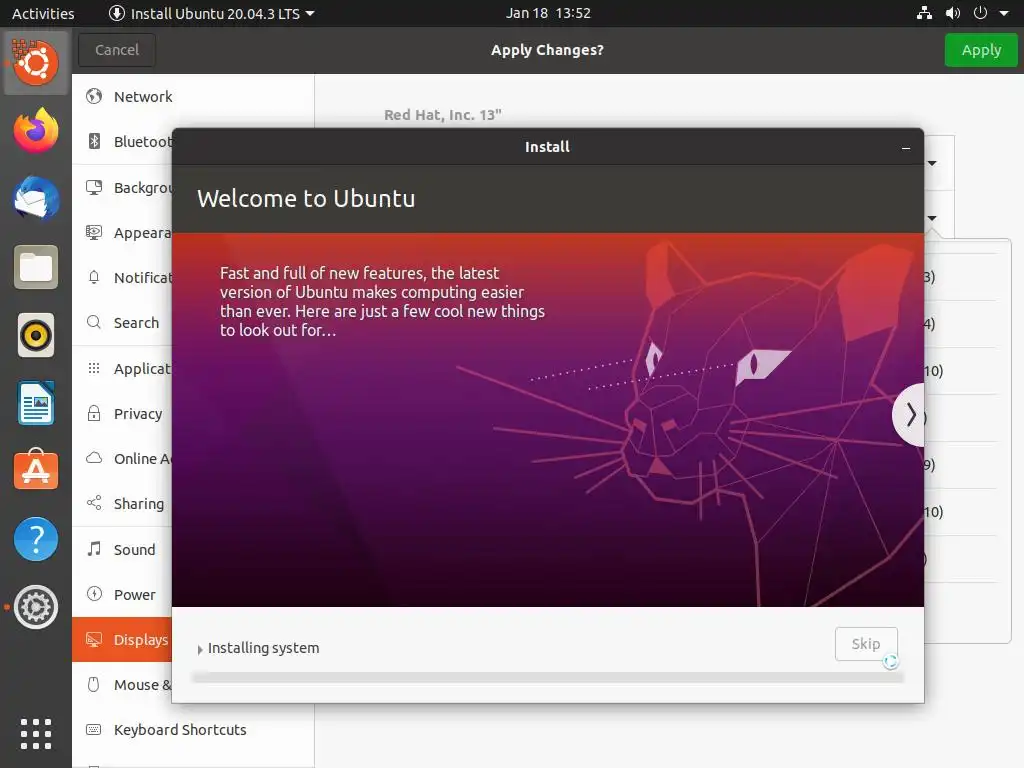Open the Files manager dock icon
Image resolution: width=1024 pixels, height=768 pixels.
[36, 267]
